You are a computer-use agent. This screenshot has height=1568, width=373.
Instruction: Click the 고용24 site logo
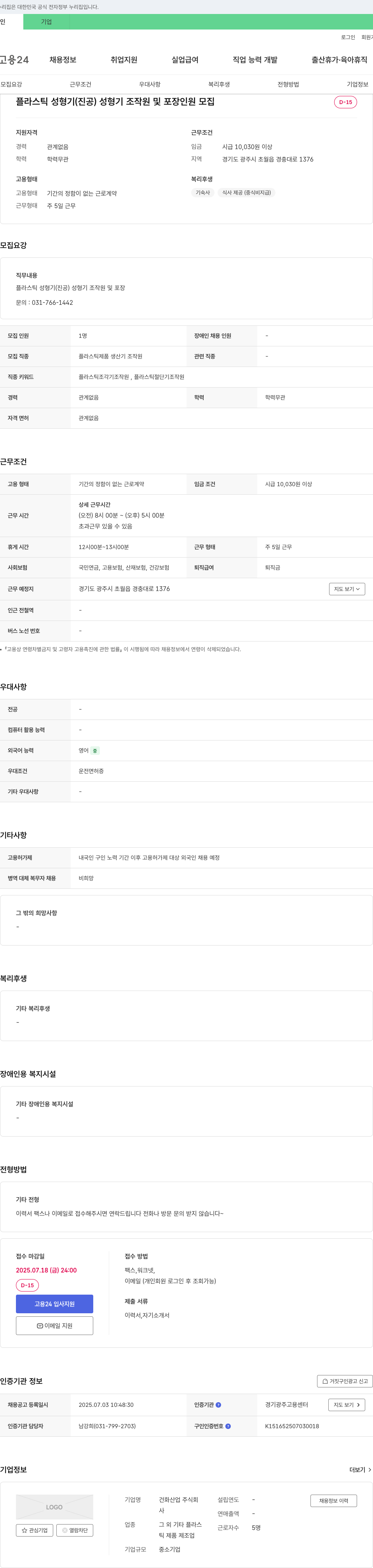pos(14,60)
